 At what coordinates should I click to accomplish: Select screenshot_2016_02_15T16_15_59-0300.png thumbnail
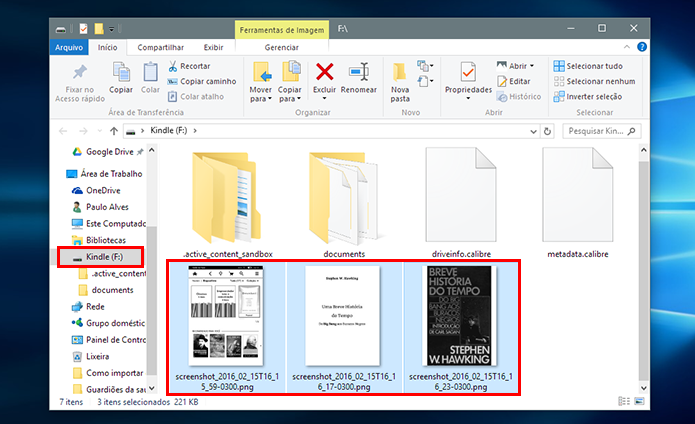pyautogui.click(x=226, y=316)
